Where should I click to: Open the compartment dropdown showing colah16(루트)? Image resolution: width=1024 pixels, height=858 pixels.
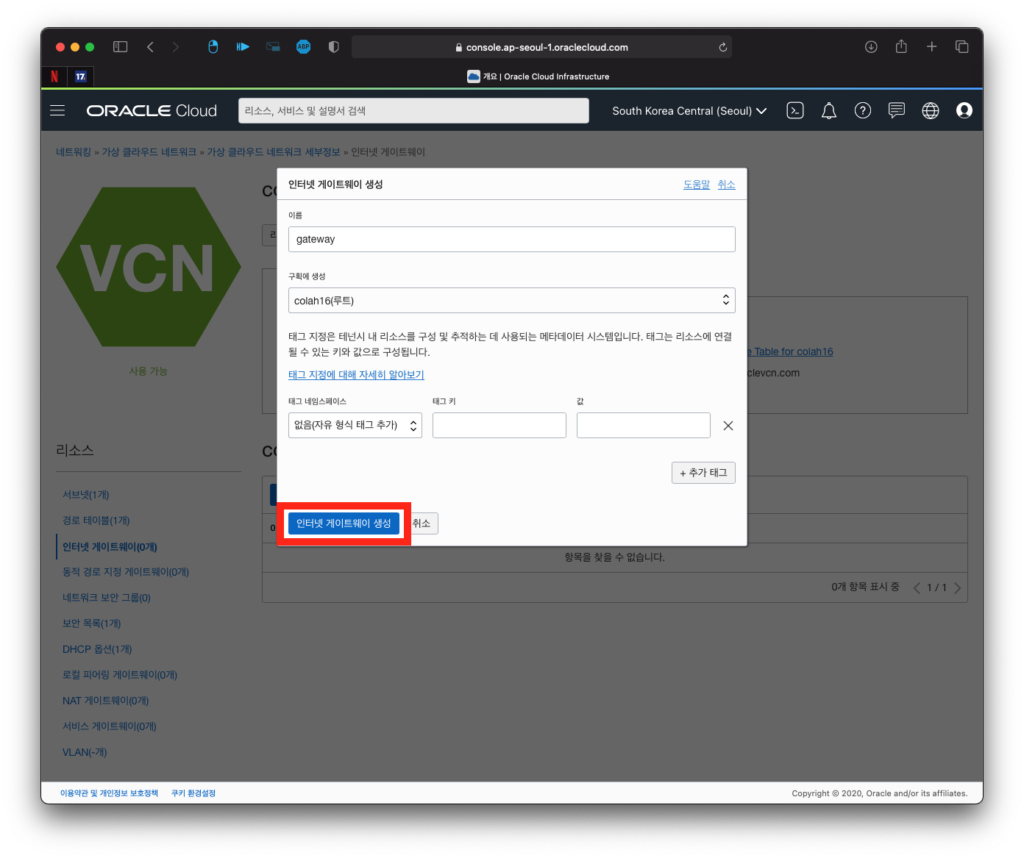[x=511, y=300]
